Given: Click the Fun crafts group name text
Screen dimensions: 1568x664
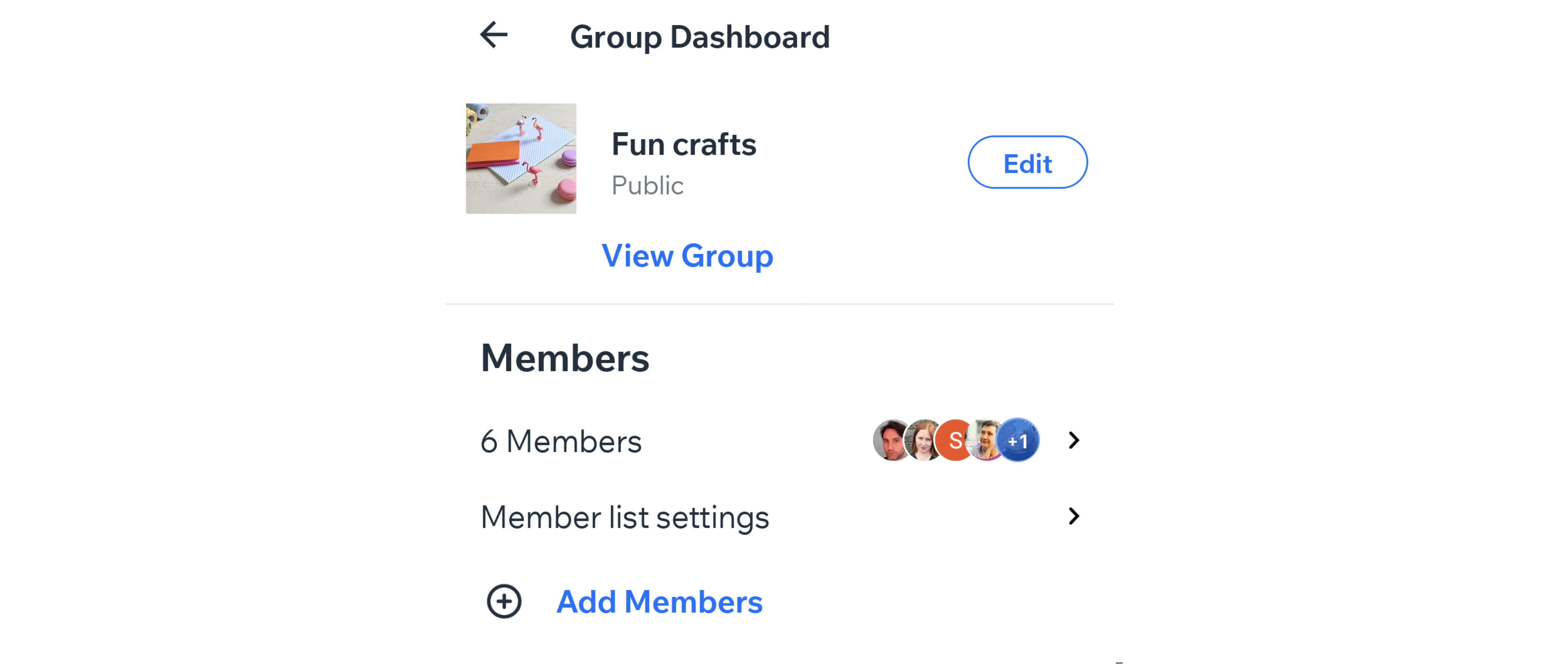Looking at the screenshot, I should [684, 143].
